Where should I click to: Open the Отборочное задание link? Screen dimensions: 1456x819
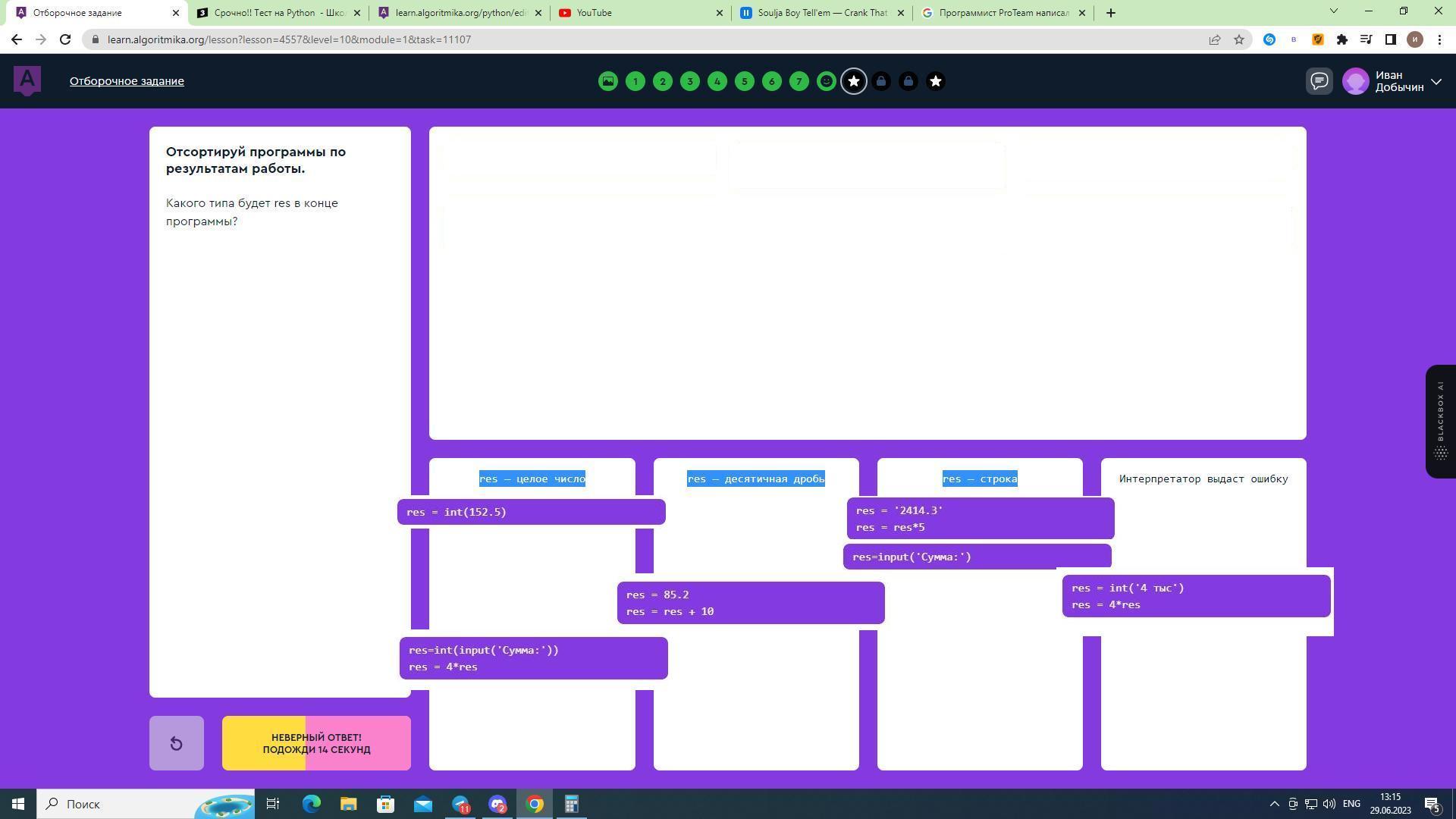pos(127,81)
